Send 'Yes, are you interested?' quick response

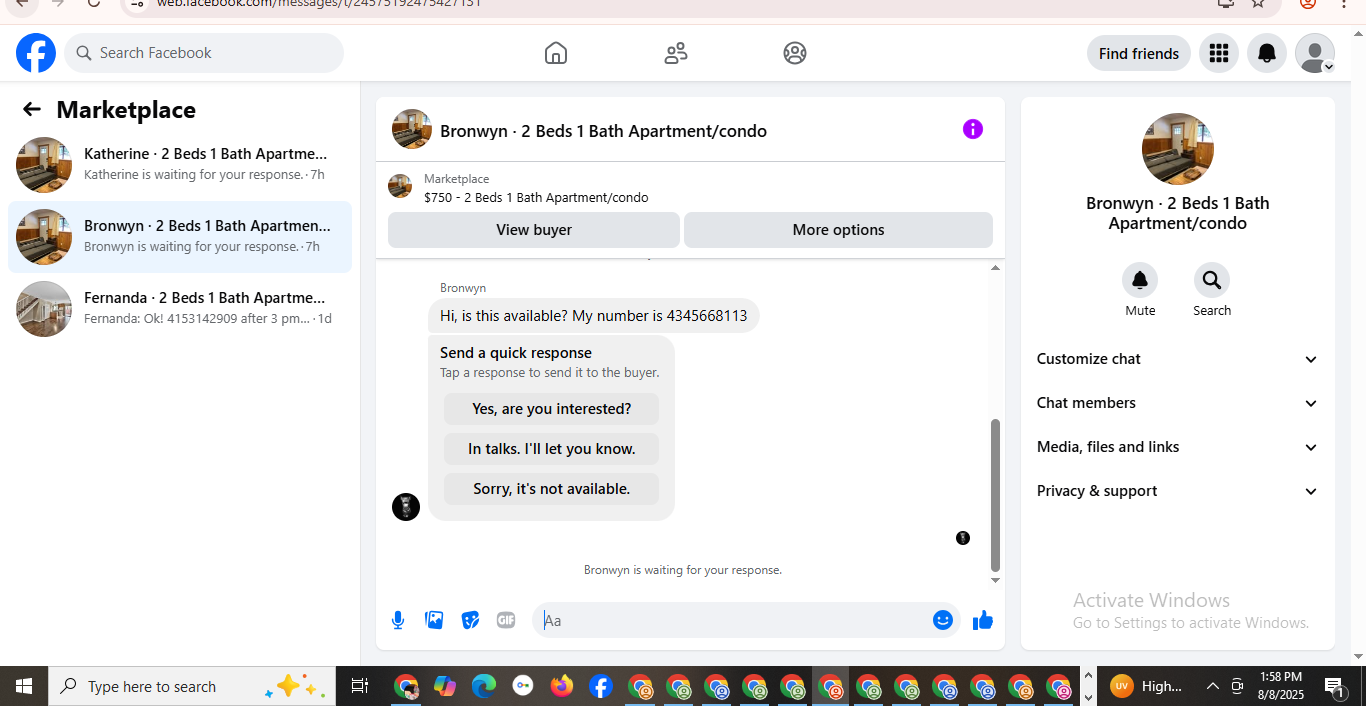click(551, 409)
